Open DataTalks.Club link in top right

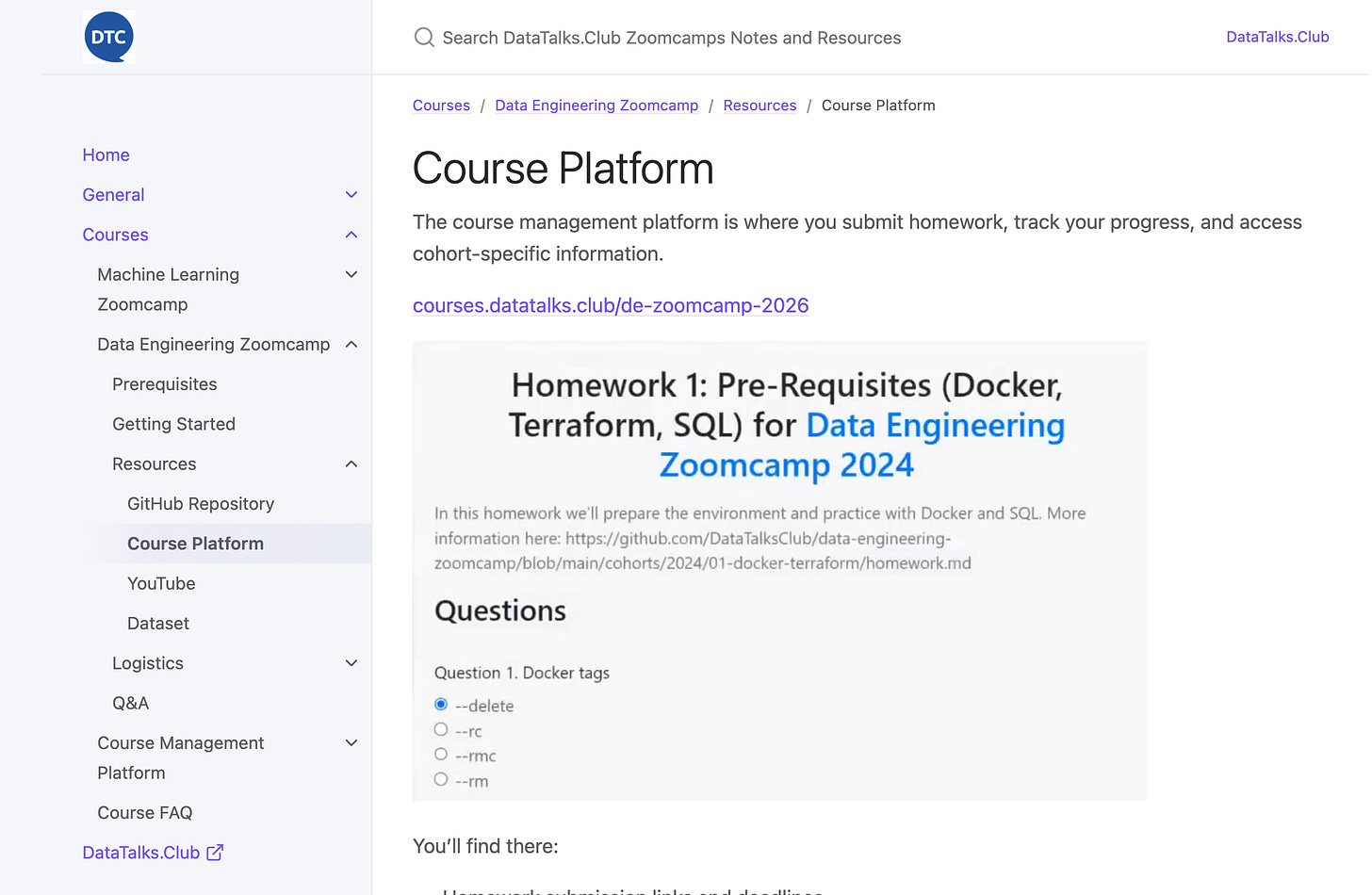1277,37
